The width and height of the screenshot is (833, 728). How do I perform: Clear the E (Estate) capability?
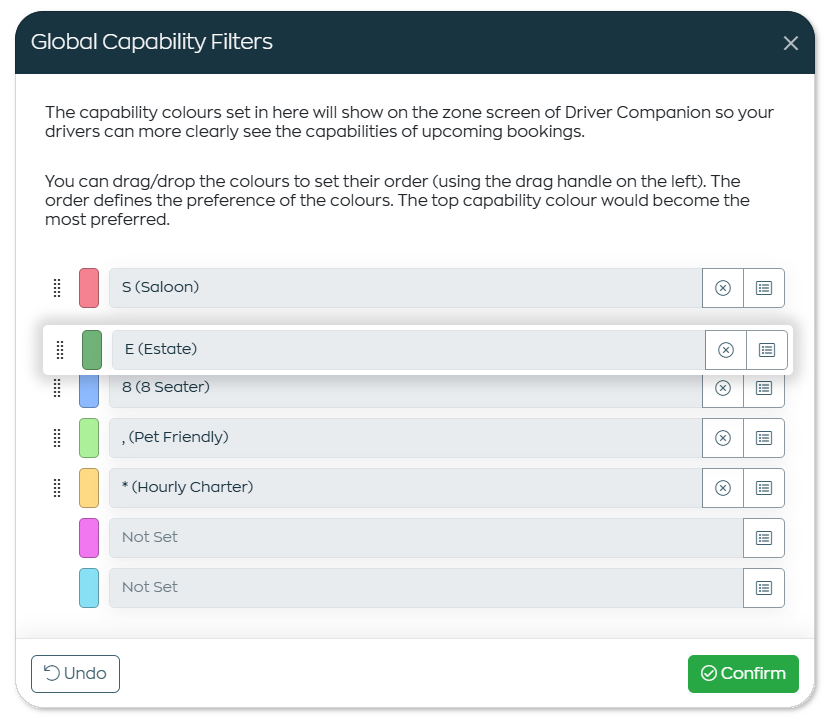click(726, 350)
